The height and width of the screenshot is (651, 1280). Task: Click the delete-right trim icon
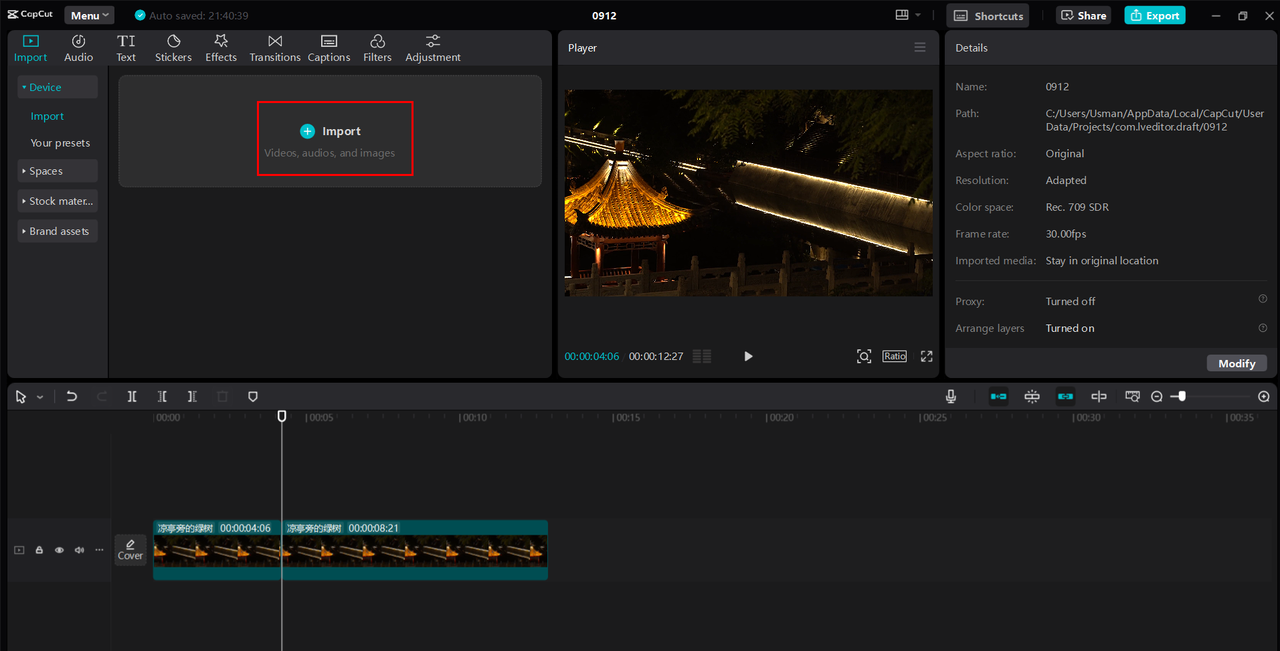pyautogui.click(x=192, y=396)
